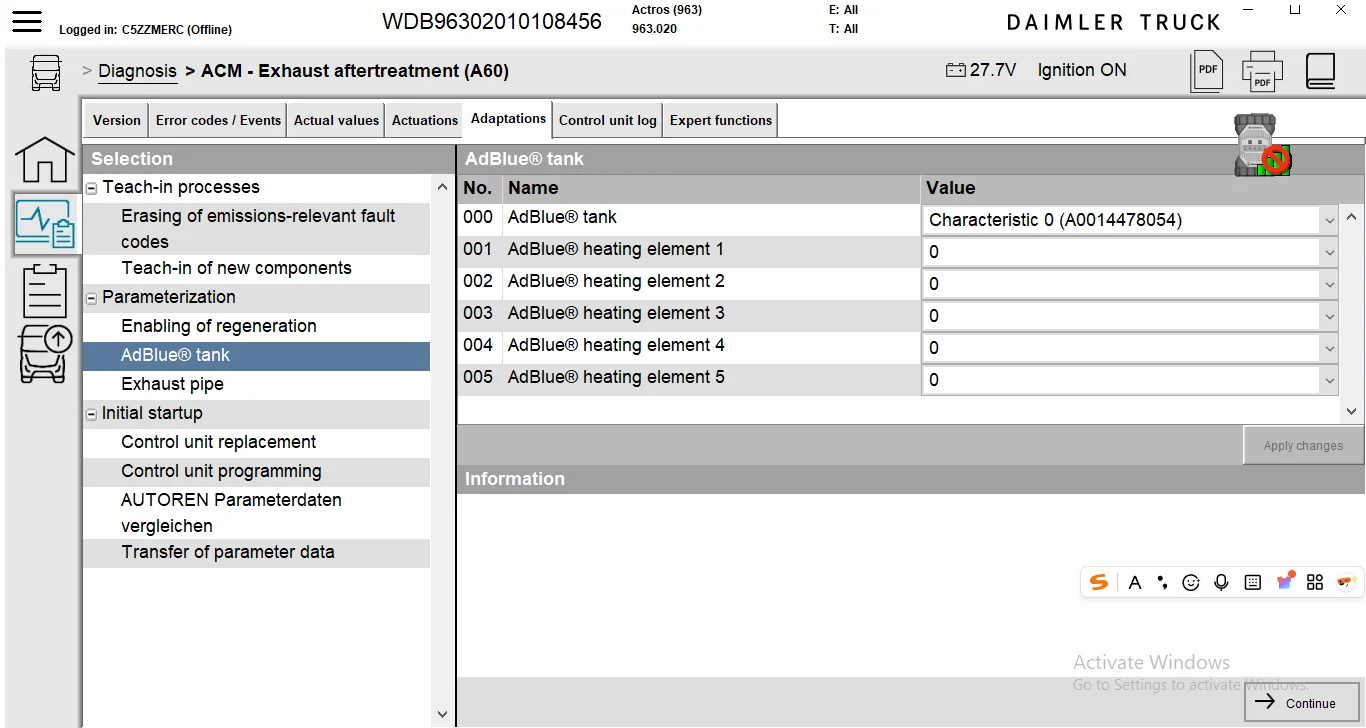Open the Actual values tab
1366x728 pixels.
[336, 120]
